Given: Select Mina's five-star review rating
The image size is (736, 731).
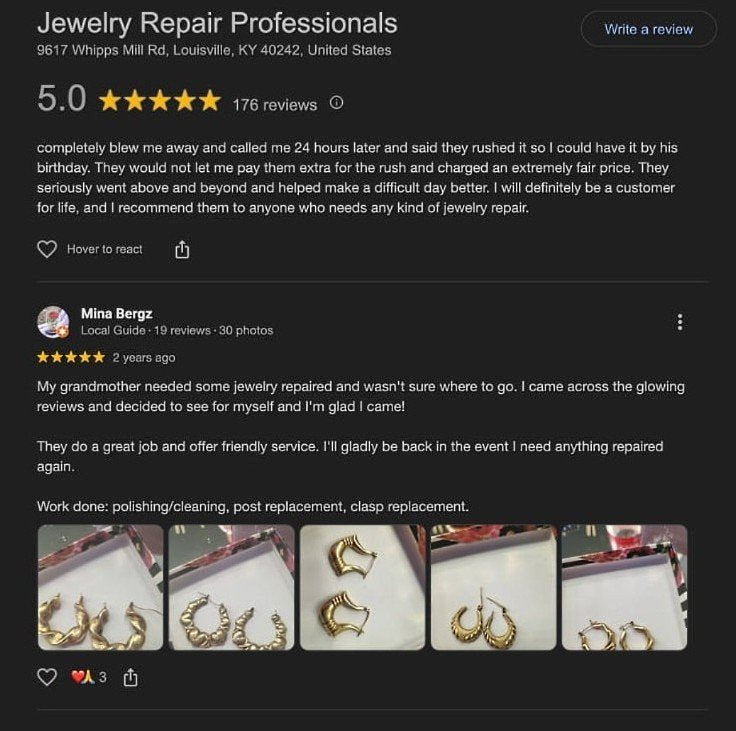Looking at the screenshot, I should [71, 357].
